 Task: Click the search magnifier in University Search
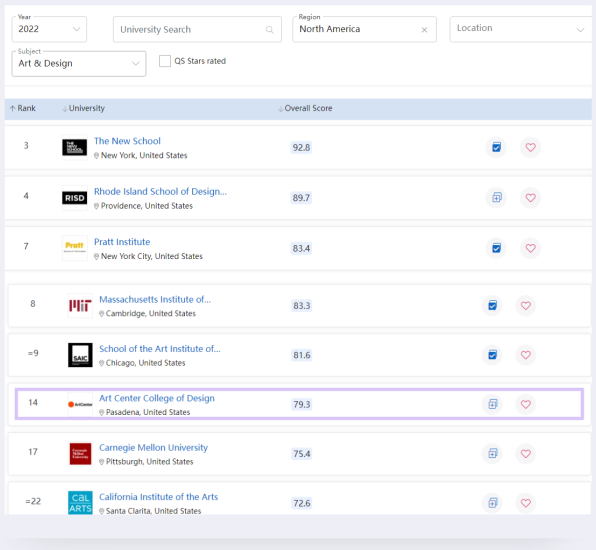(269, 30)
